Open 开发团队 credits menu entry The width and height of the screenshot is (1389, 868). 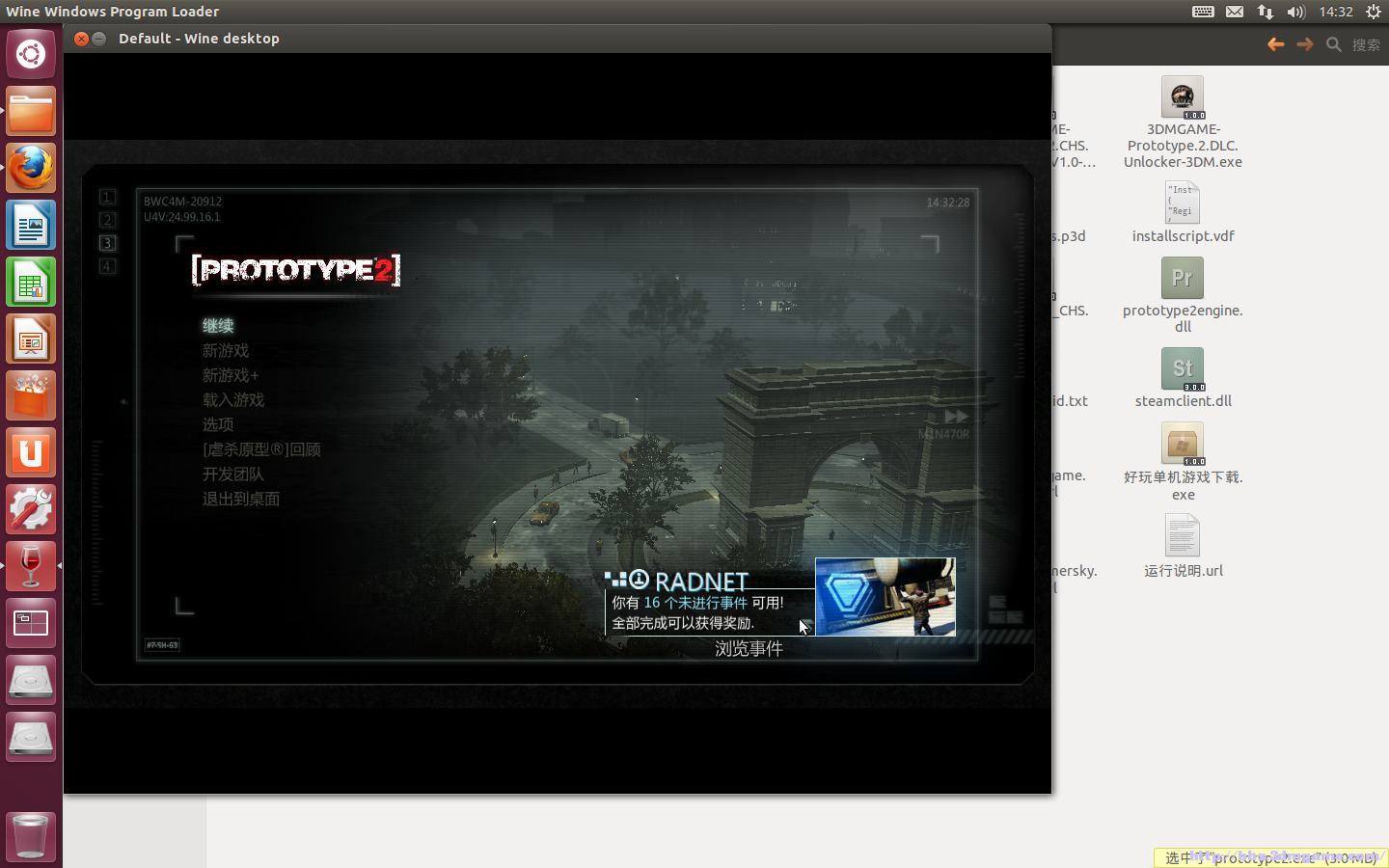point(233,475)
